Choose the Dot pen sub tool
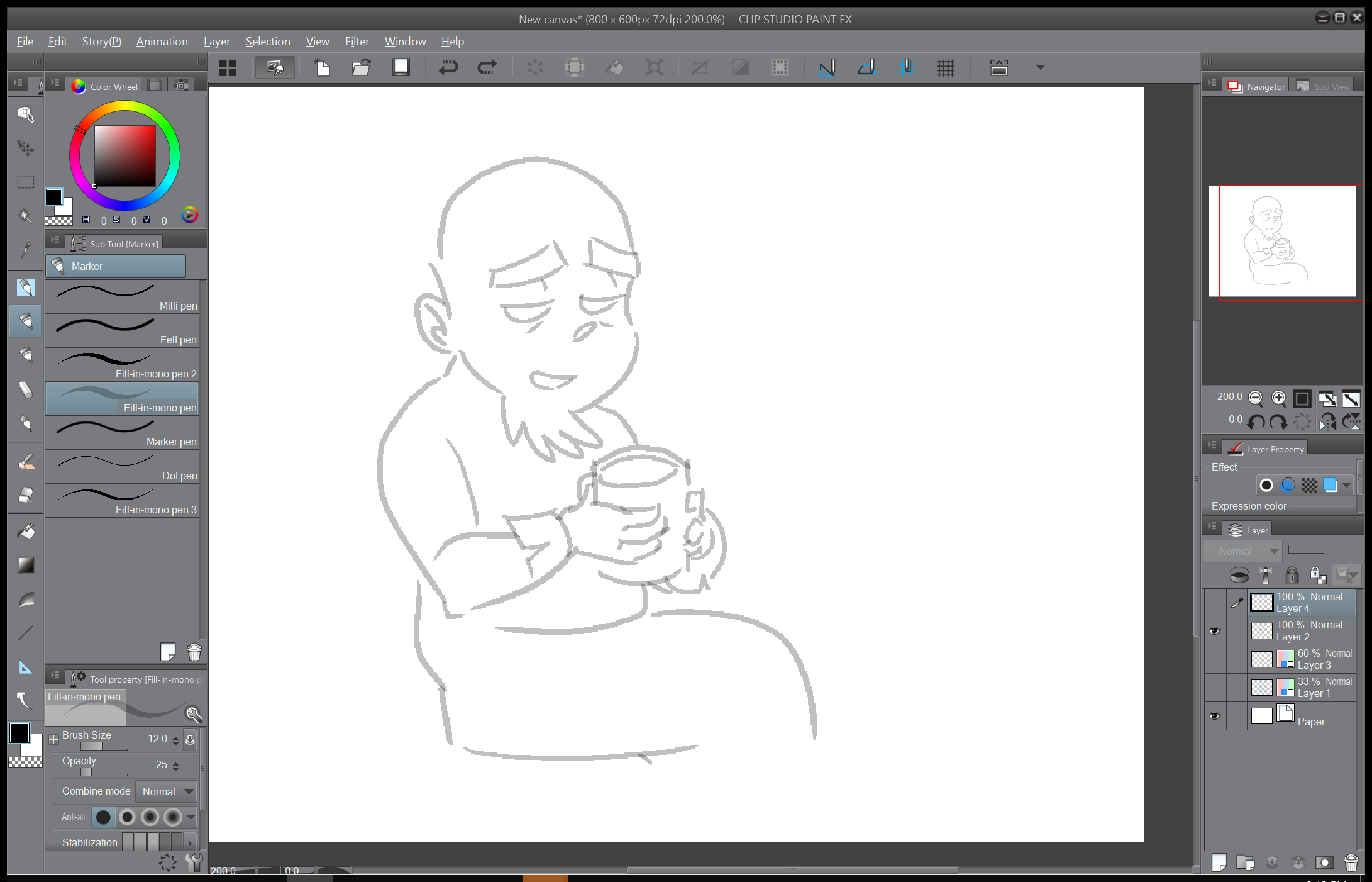The image size is (1372, 882). point(123,467)
